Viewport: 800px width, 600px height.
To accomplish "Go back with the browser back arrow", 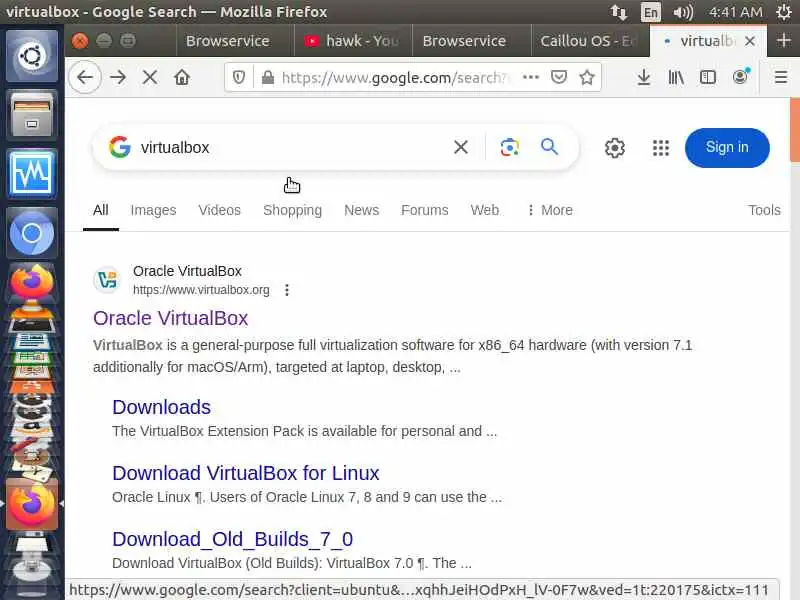I will click(85, 77).
